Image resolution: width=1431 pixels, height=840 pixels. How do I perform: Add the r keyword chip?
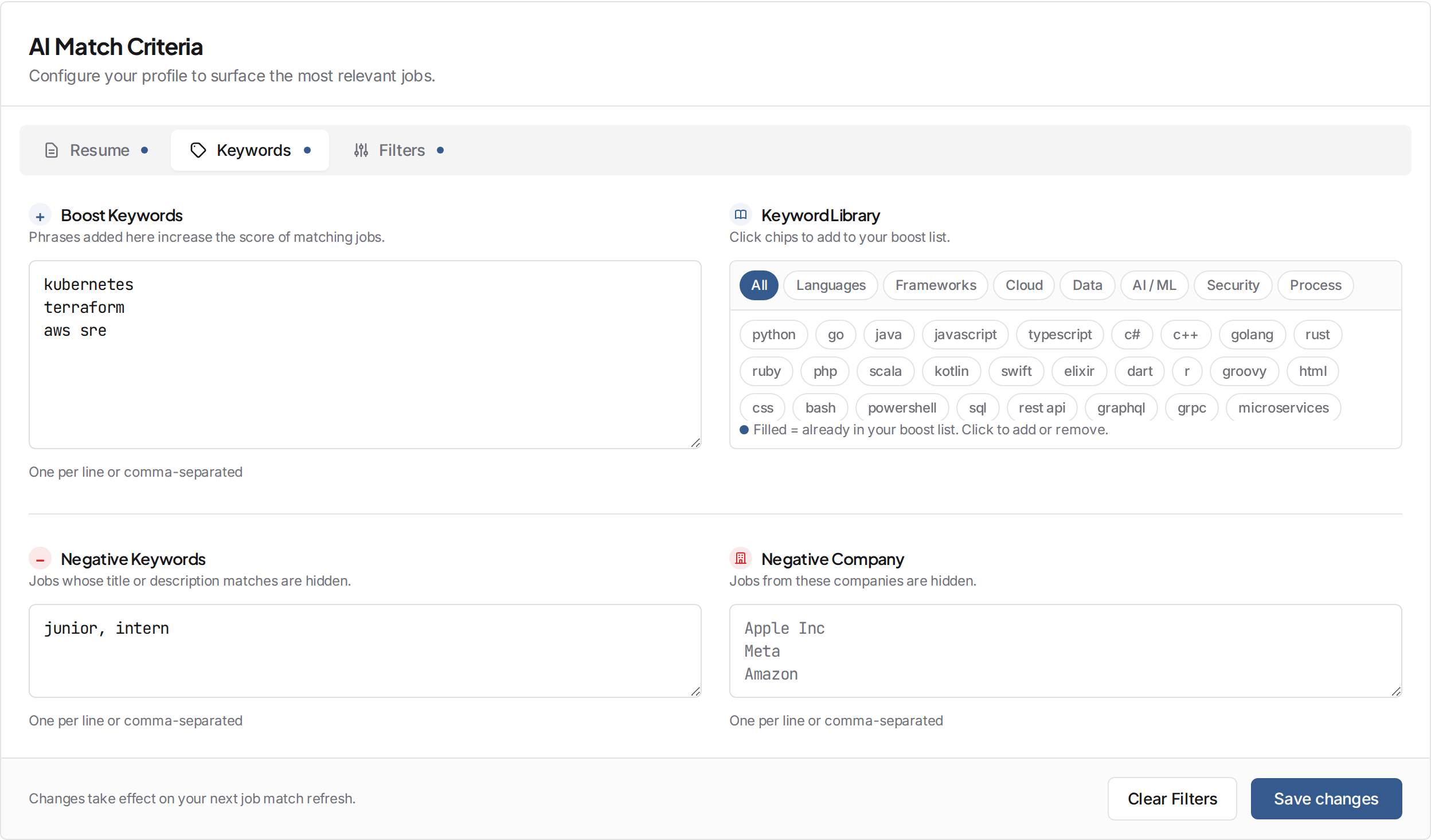click(1187, 371)
